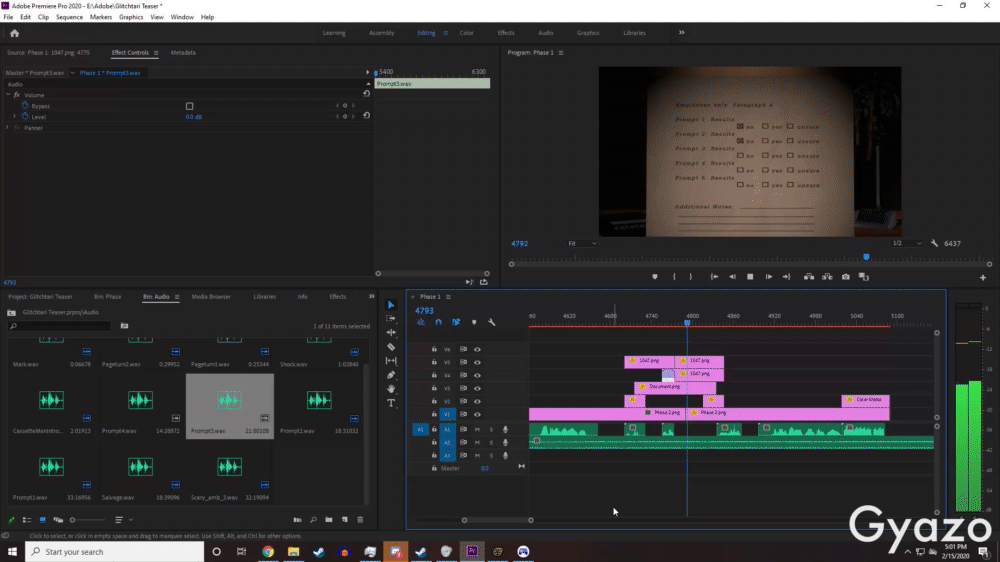Image resolution: width=1000 pixels, height=562 pixels.
Task: Hide track V3 output eye
Action: point(477,388)
